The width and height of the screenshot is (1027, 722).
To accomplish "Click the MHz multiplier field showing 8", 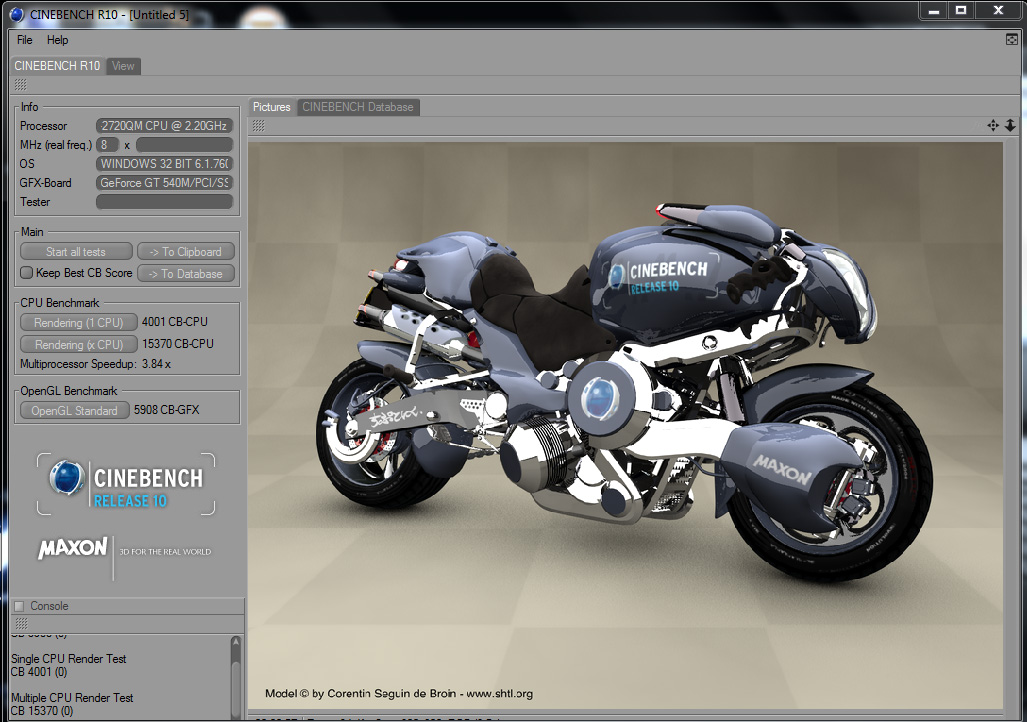I will tap(107, 145).
